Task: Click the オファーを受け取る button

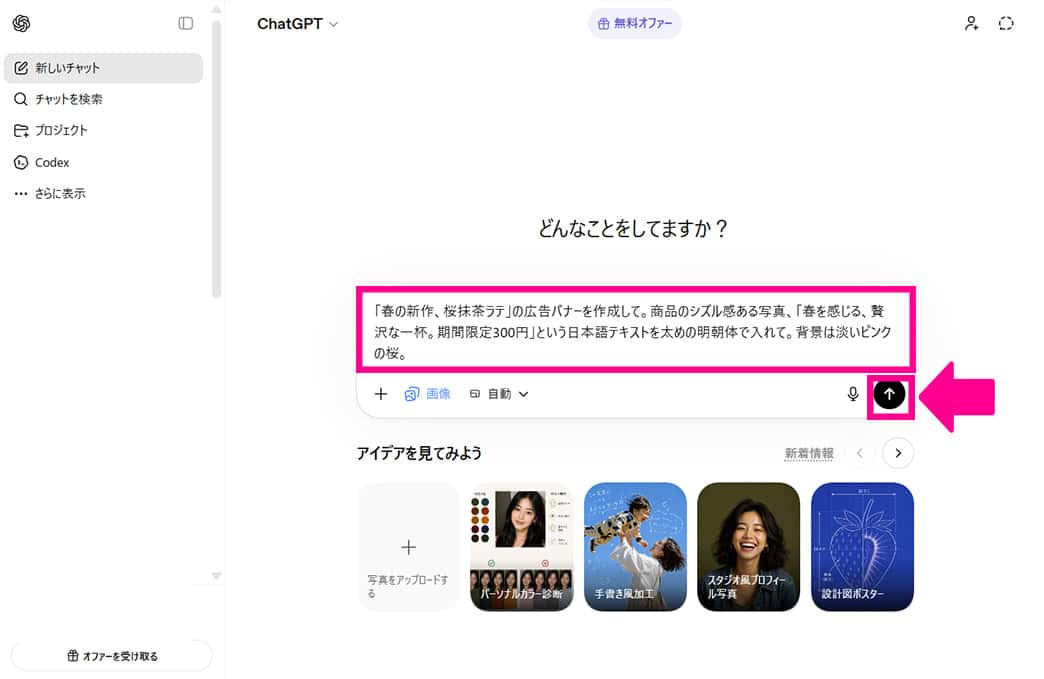Action: (112, 656)
